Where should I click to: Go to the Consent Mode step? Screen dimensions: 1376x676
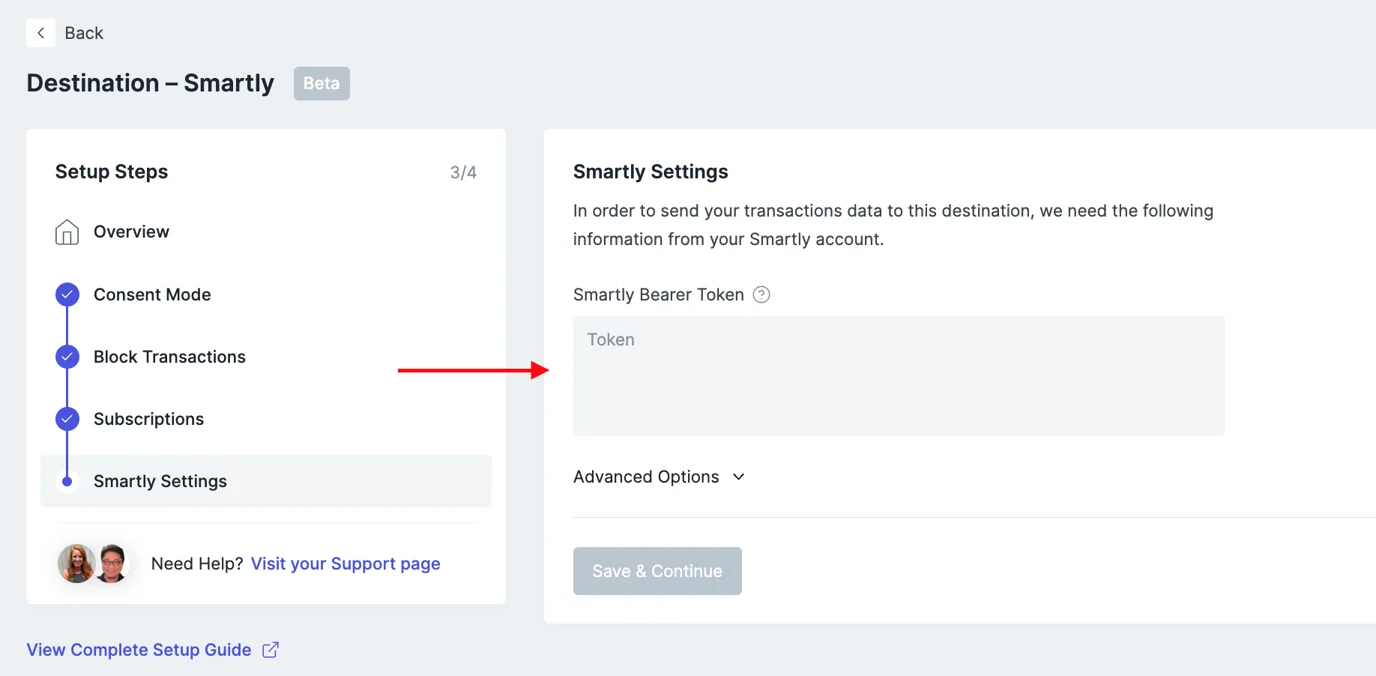pyautogui.click(x=152, y=295)
